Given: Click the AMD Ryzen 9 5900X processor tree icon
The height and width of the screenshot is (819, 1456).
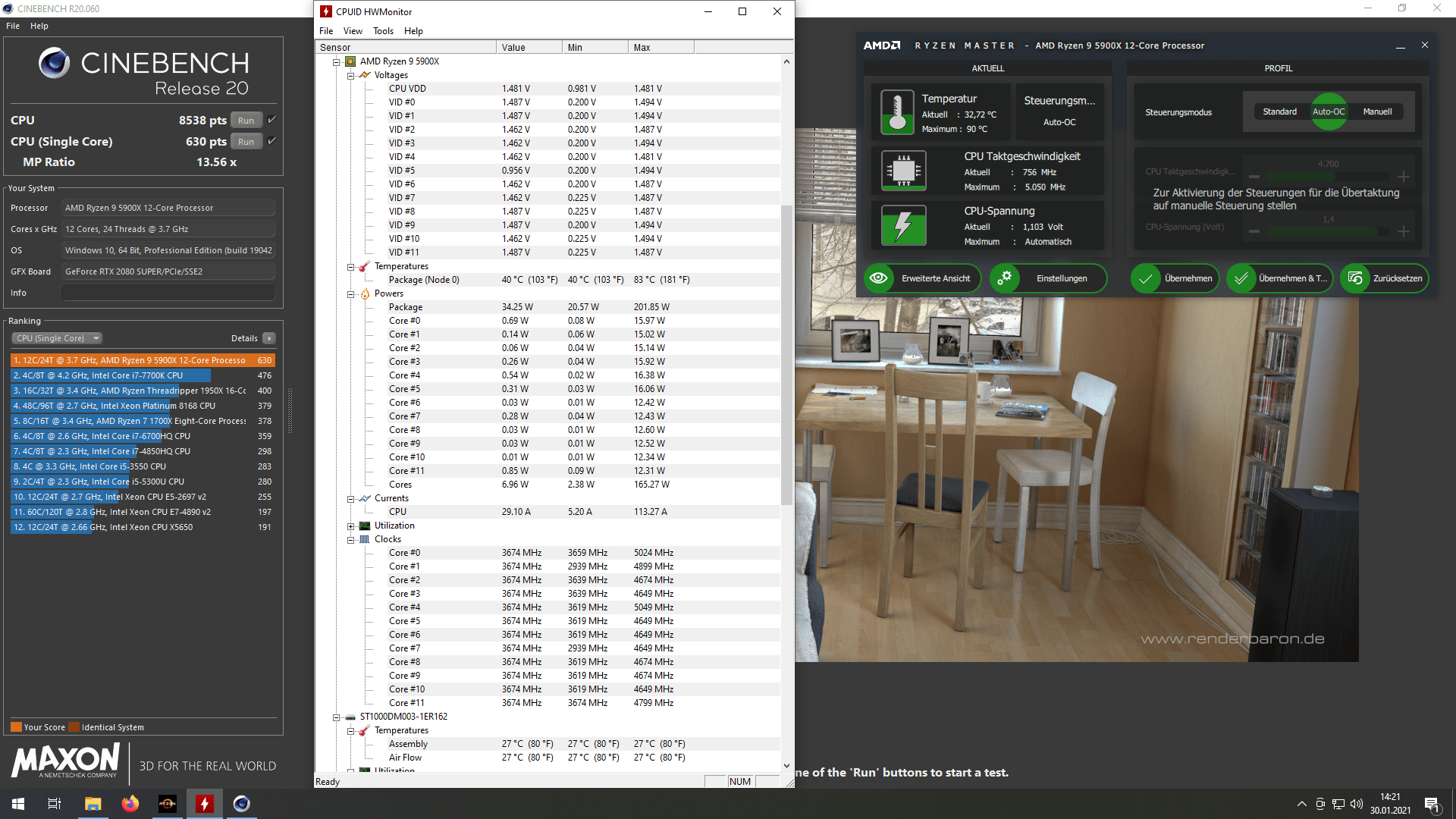Looking at the screenshot, I should (x=350, y=61).
